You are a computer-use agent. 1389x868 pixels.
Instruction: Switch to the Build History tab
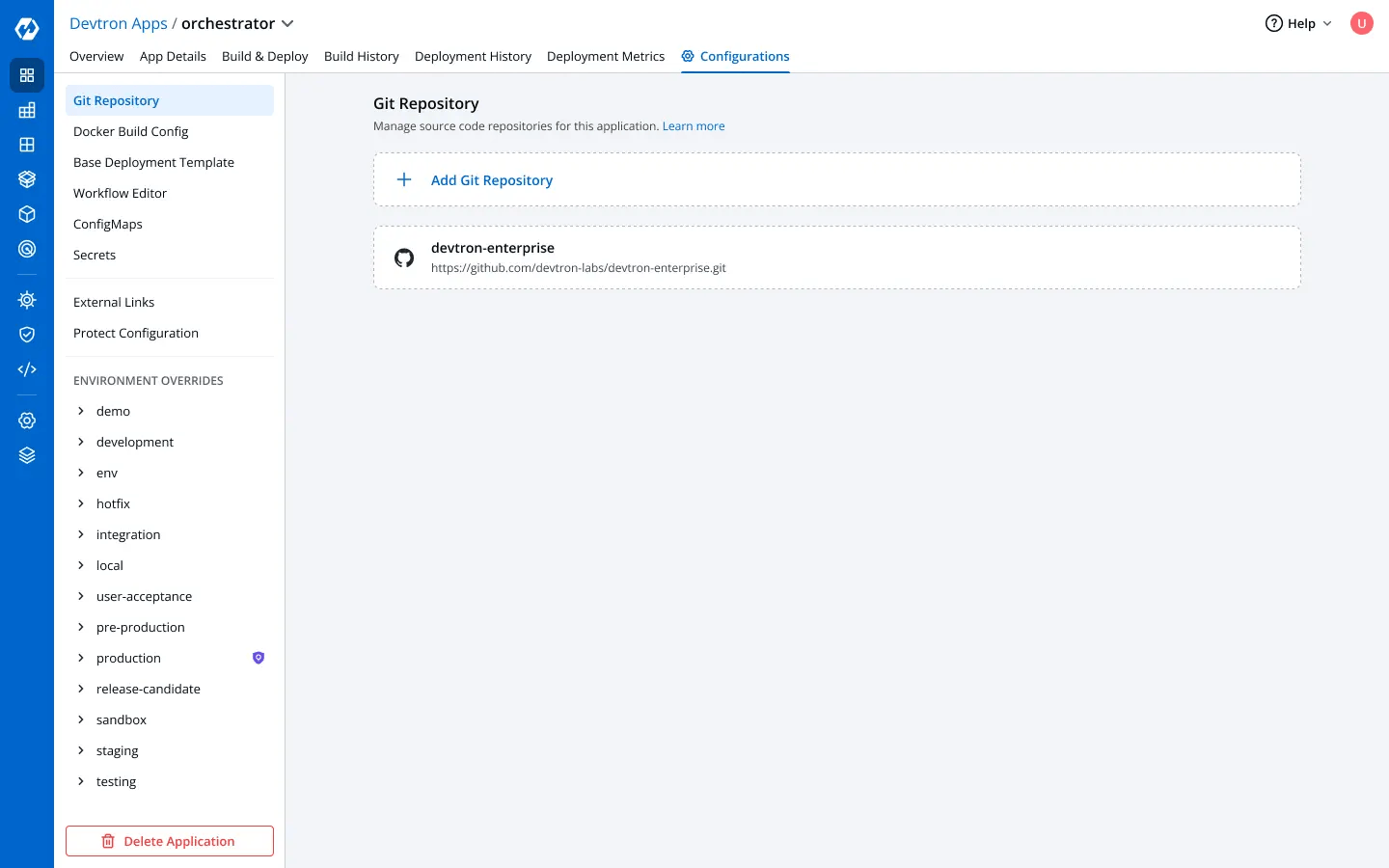pyautogui.click(x=362, y=56)
